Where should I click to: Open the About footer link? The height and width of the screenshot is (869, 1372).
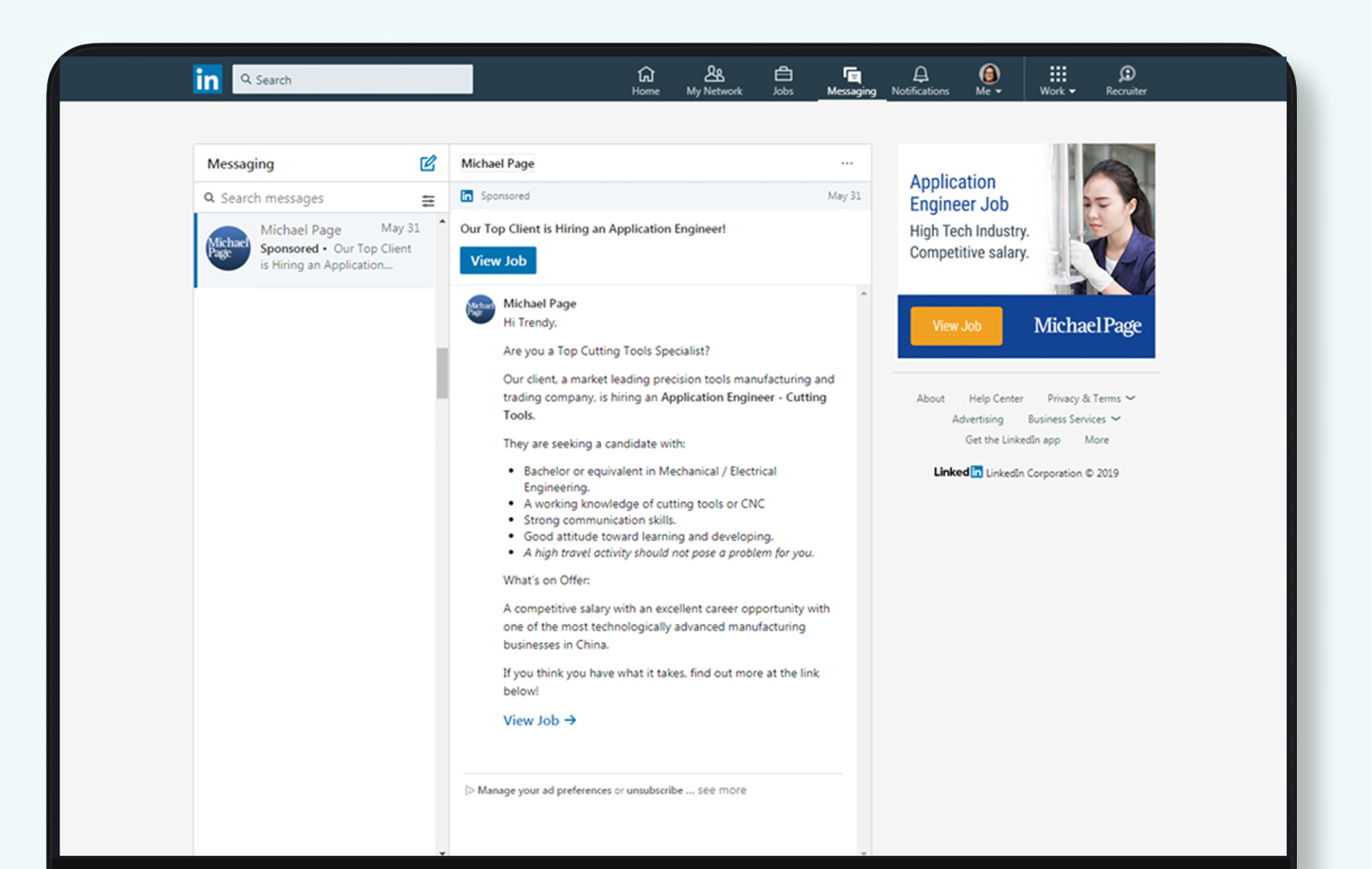[x=930, y=398]
